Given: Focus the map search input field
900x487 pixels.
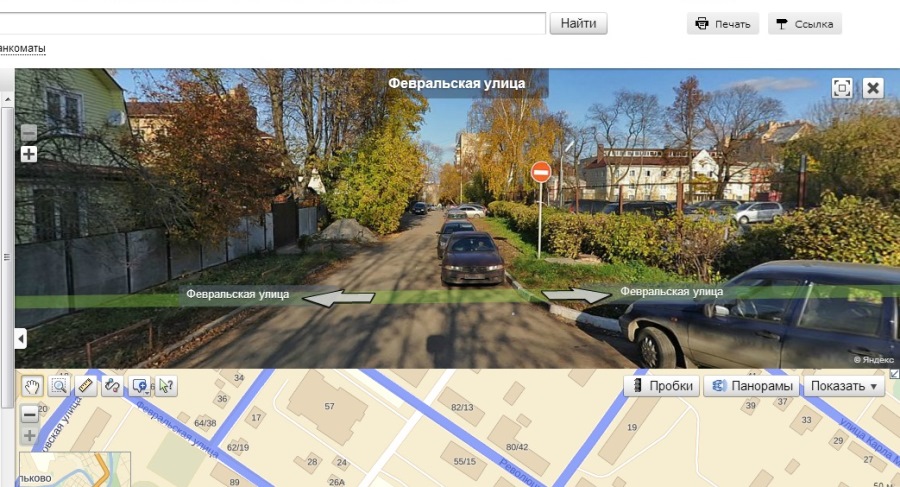Looking at the screenshot, I should coord(272,24).
